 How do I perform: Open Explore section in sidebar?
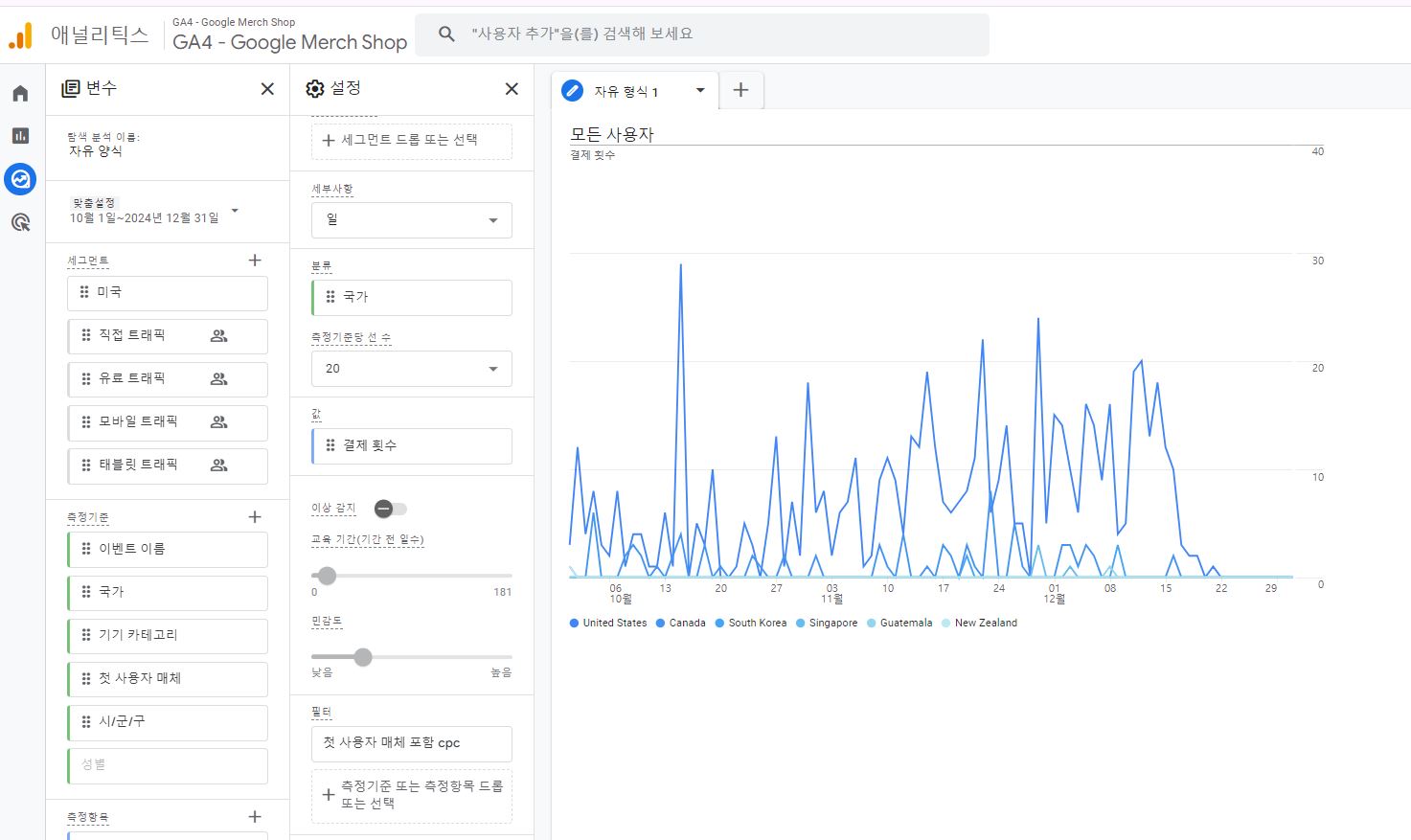[x=20, y=179]
